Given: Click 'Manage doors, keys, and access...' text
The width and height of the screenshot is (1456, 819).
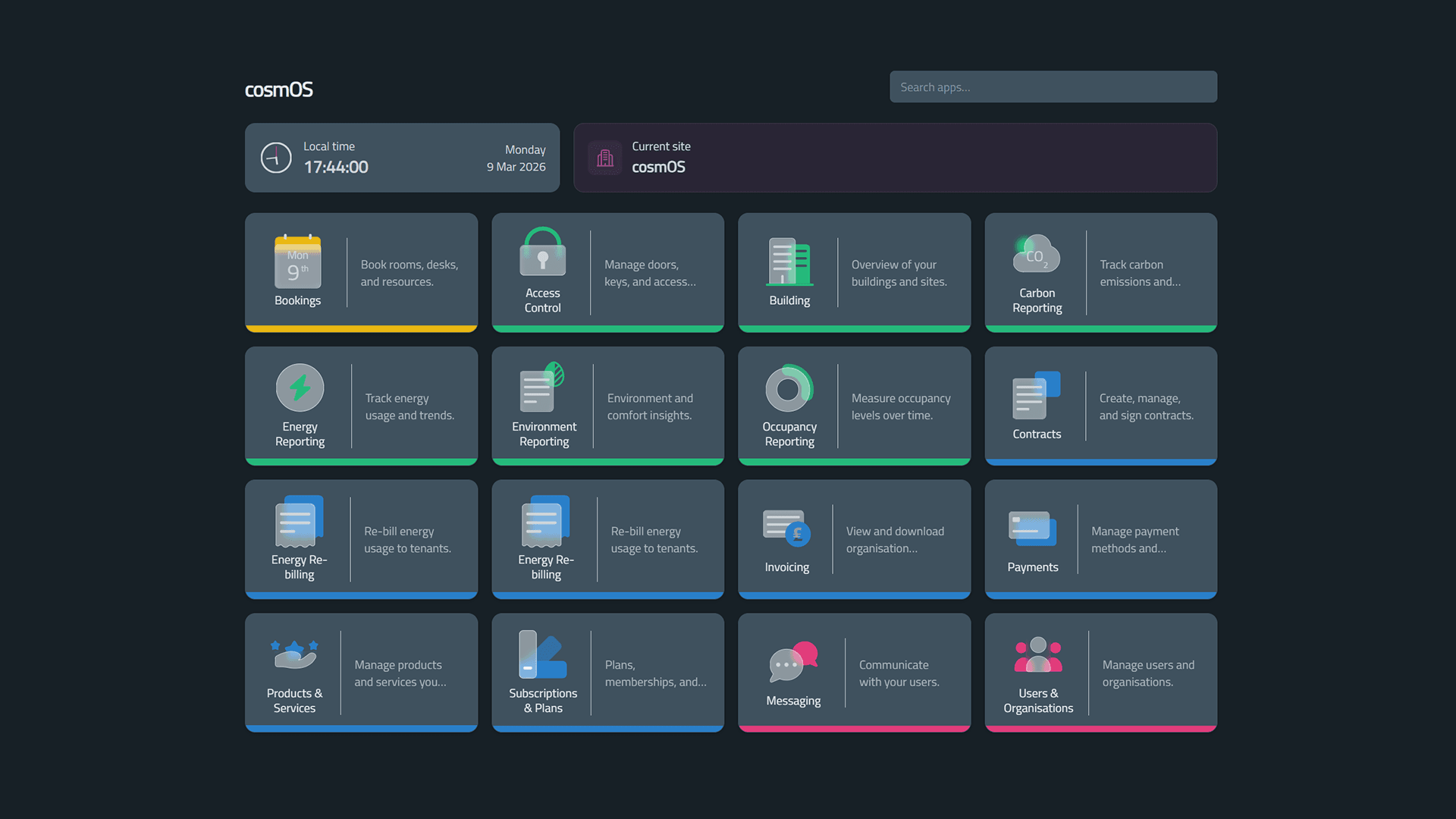Looking at the screenshot, I should click(x=650, y=273).
